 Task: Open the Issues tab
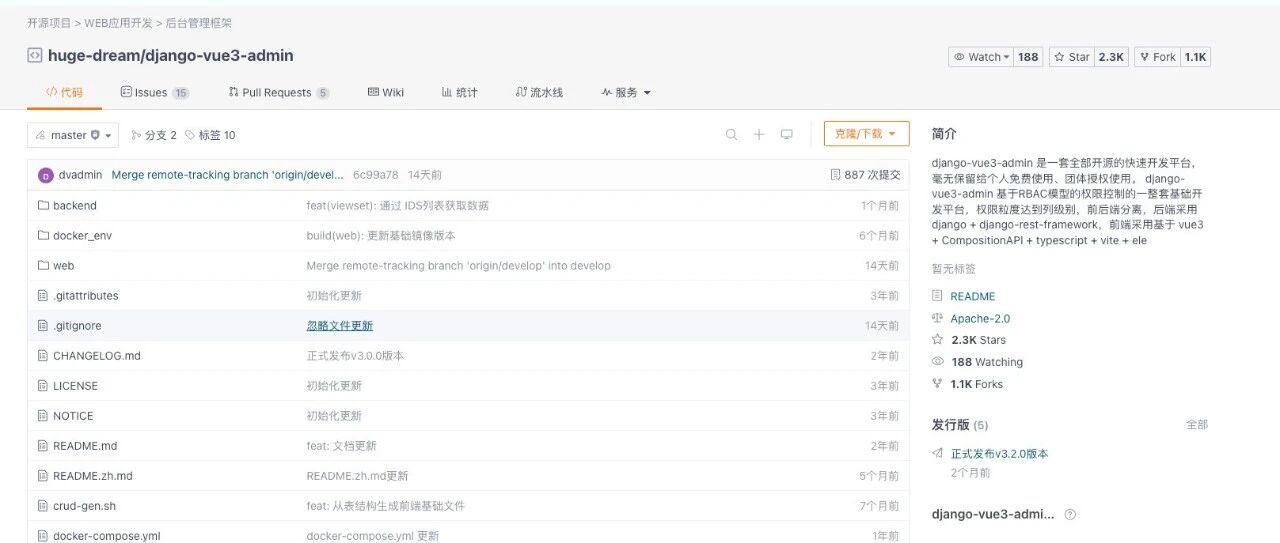[x=154, y=92]
